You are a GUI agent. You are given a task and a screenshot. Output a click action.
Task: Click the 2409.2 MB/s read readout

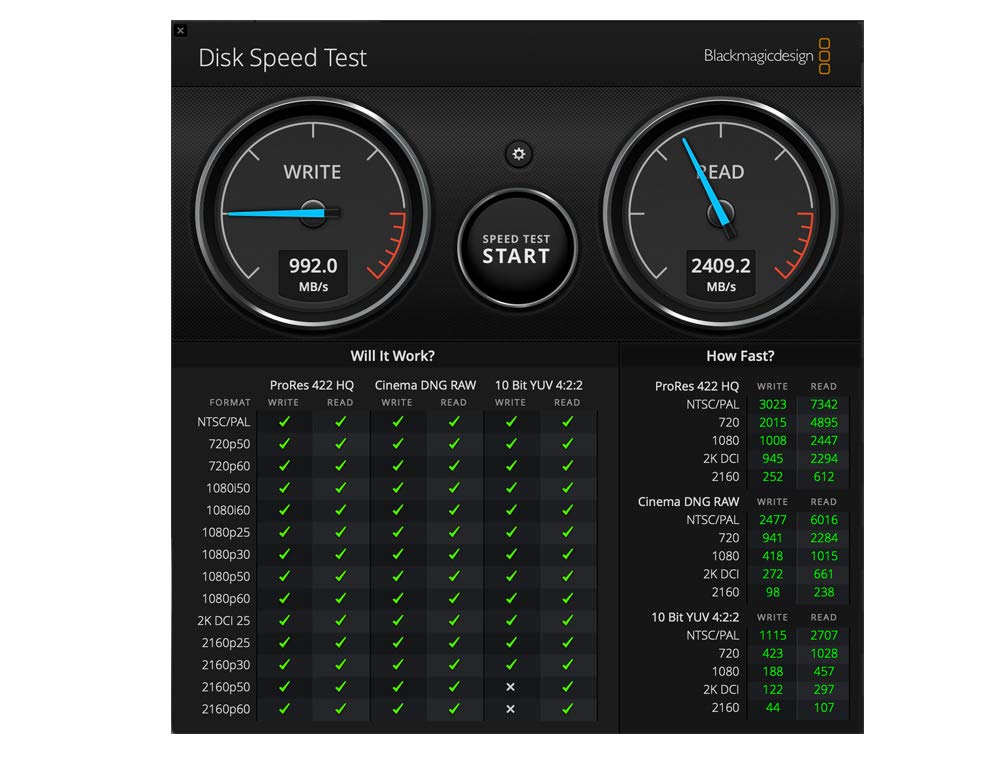721,274
